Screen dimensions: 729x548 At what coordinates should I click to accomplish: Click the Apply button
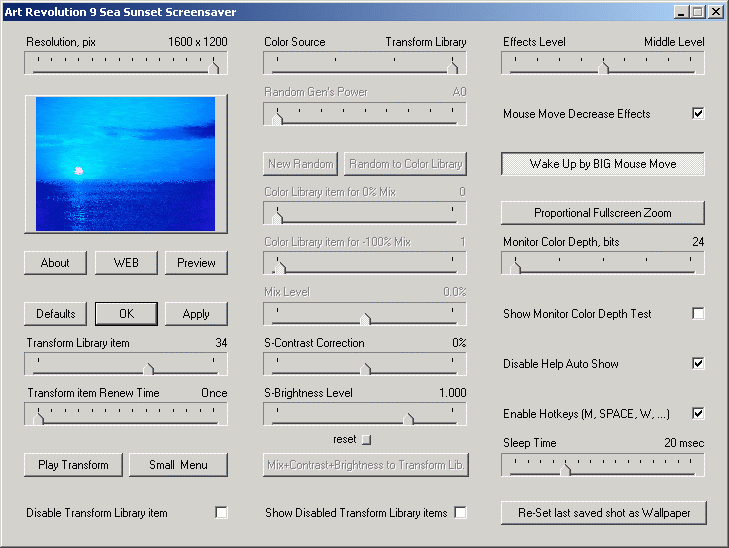tap(196, 314)
